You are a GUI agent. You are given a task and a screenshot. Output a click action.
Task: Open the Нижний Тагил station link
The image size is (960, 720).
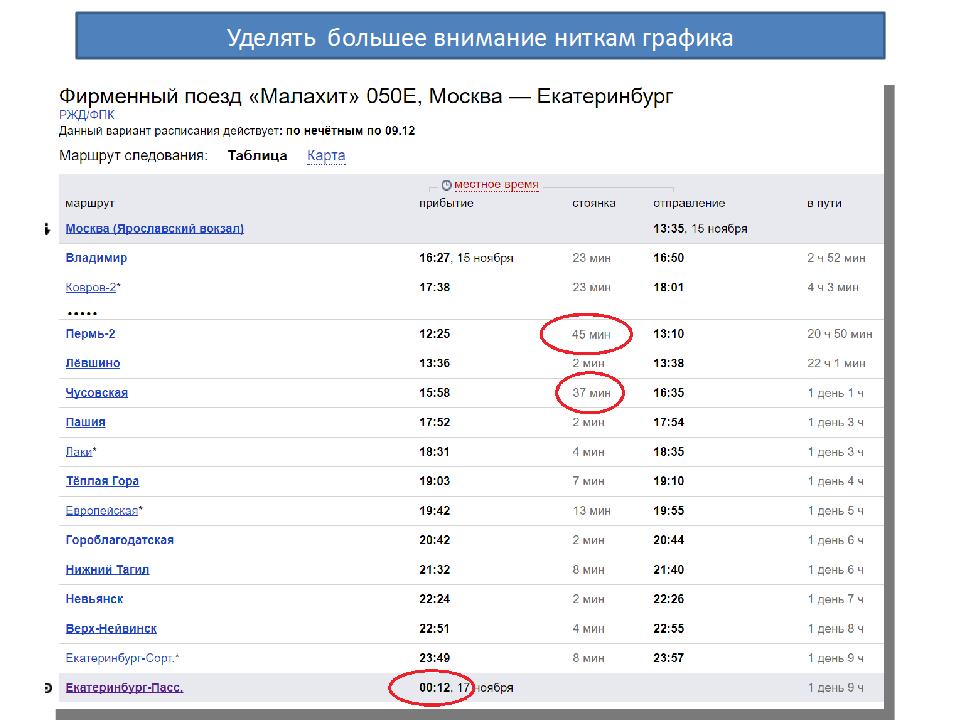[x=107, y=569]
